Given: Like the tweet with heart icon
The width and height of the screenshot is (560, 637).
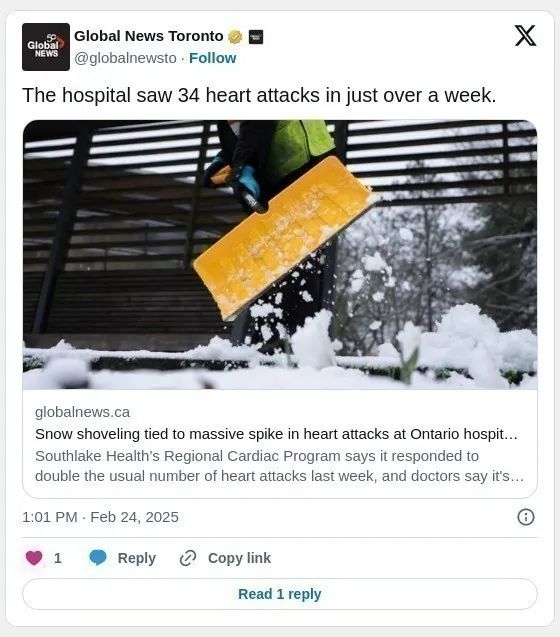Looking at the screenshot, I should [x=34, y=558].
